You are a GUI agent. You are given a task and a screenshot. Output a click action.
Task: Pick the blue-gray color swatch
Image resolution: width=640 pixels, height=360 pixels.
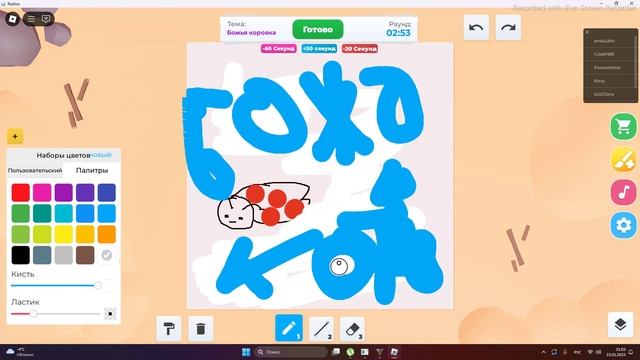pos(42,255)
